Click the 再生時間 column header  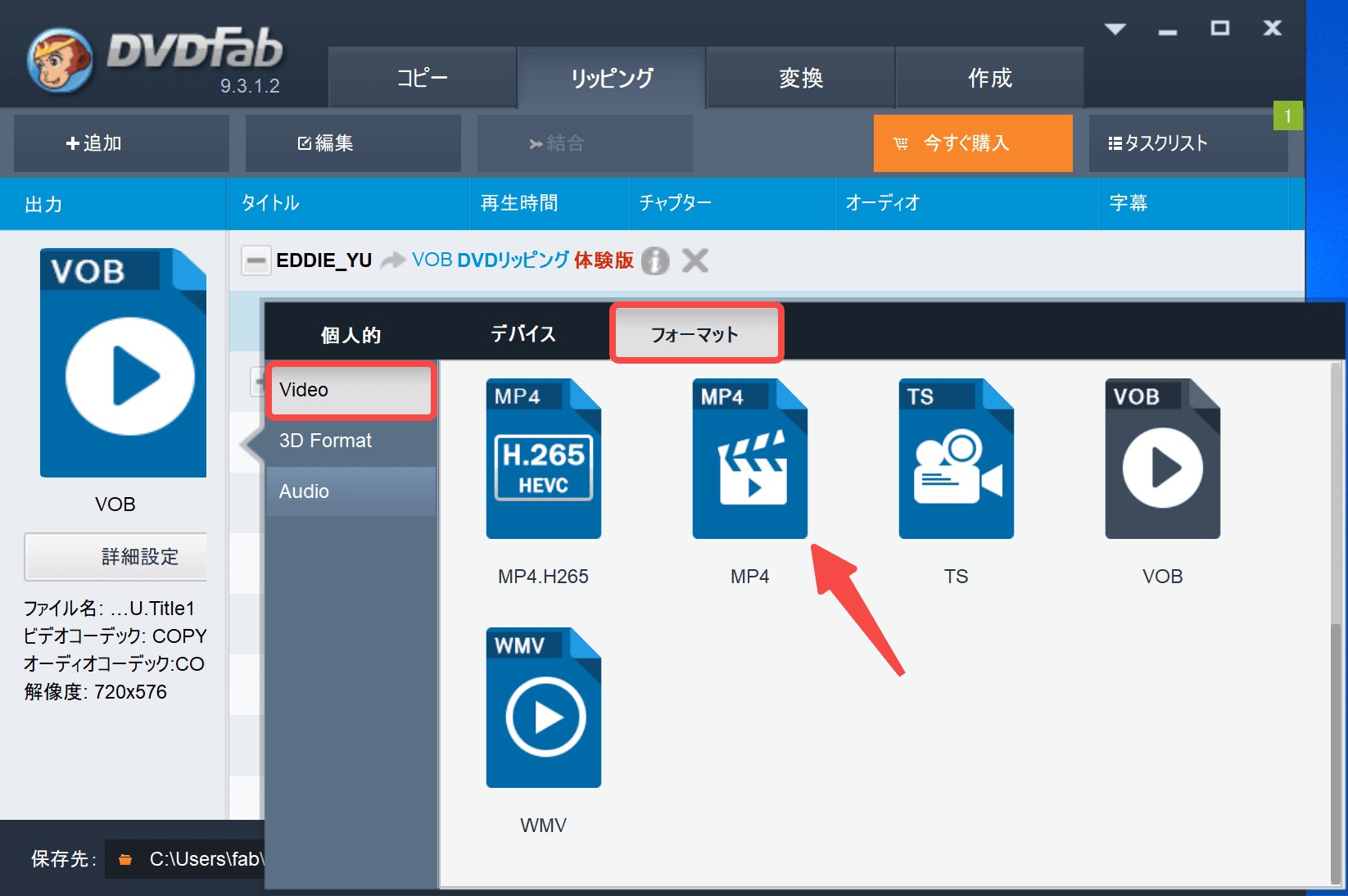[550, 204]
